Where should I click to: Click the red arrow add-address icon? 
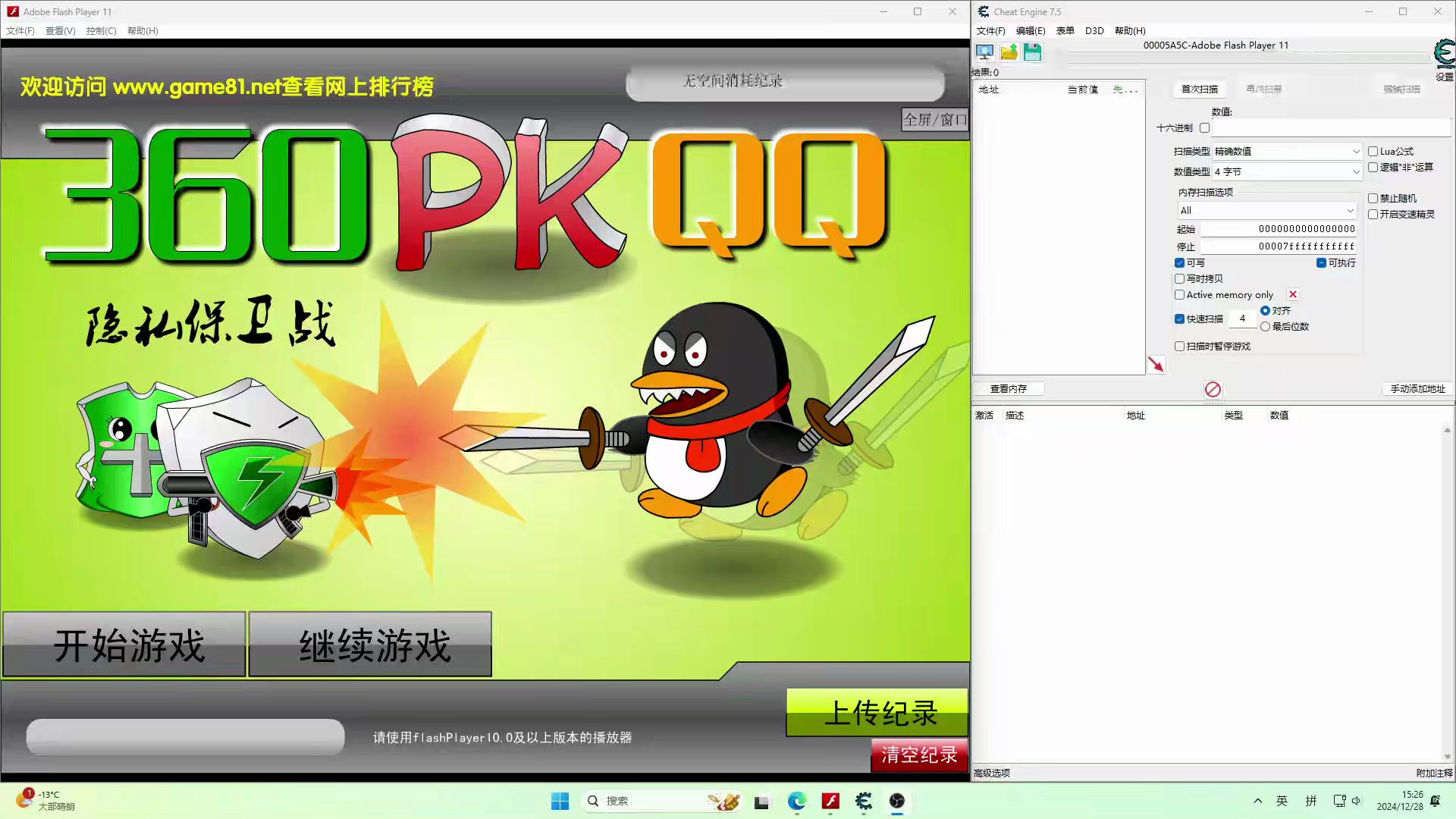[x=1156, y=365]
